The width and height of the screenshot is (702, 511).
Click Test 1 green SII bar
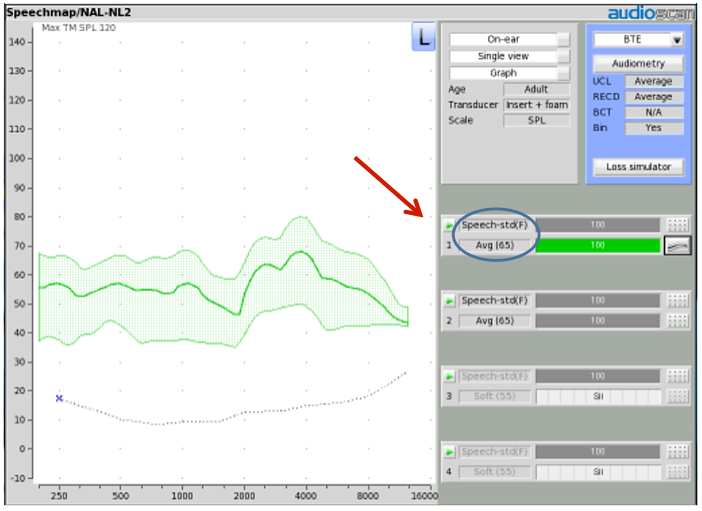pos(598,245)
